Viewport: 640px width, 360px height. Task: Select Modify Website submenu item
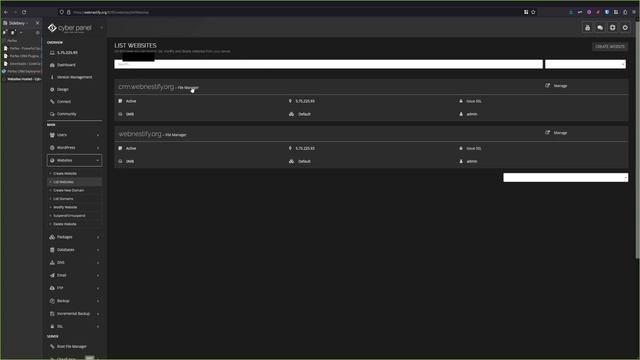click(65, 207)
